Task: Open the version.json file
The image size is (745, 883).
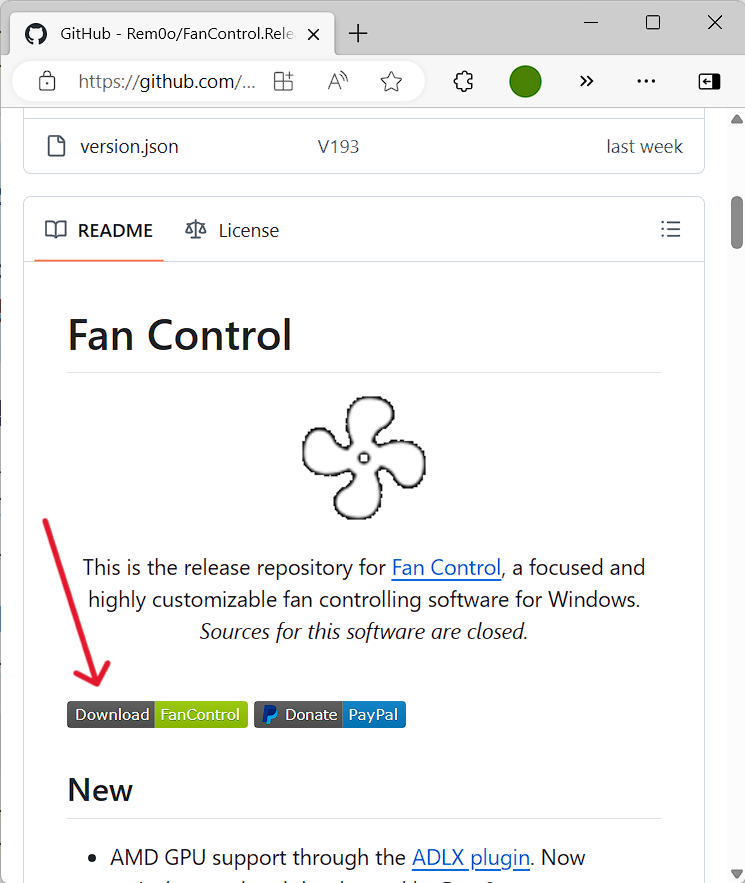Action: (129, 146)
